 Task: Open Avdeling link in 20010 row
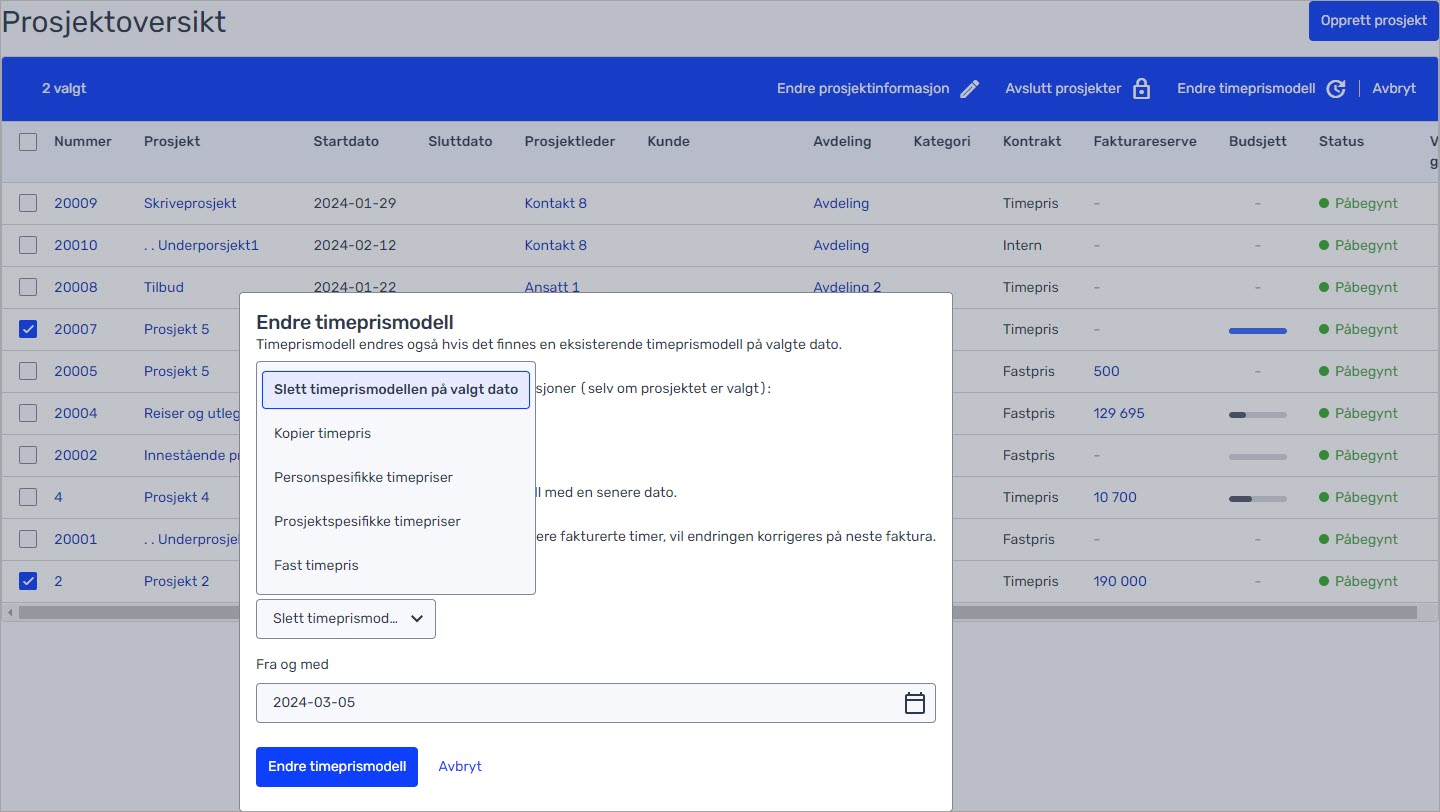[x=841, y=245]
